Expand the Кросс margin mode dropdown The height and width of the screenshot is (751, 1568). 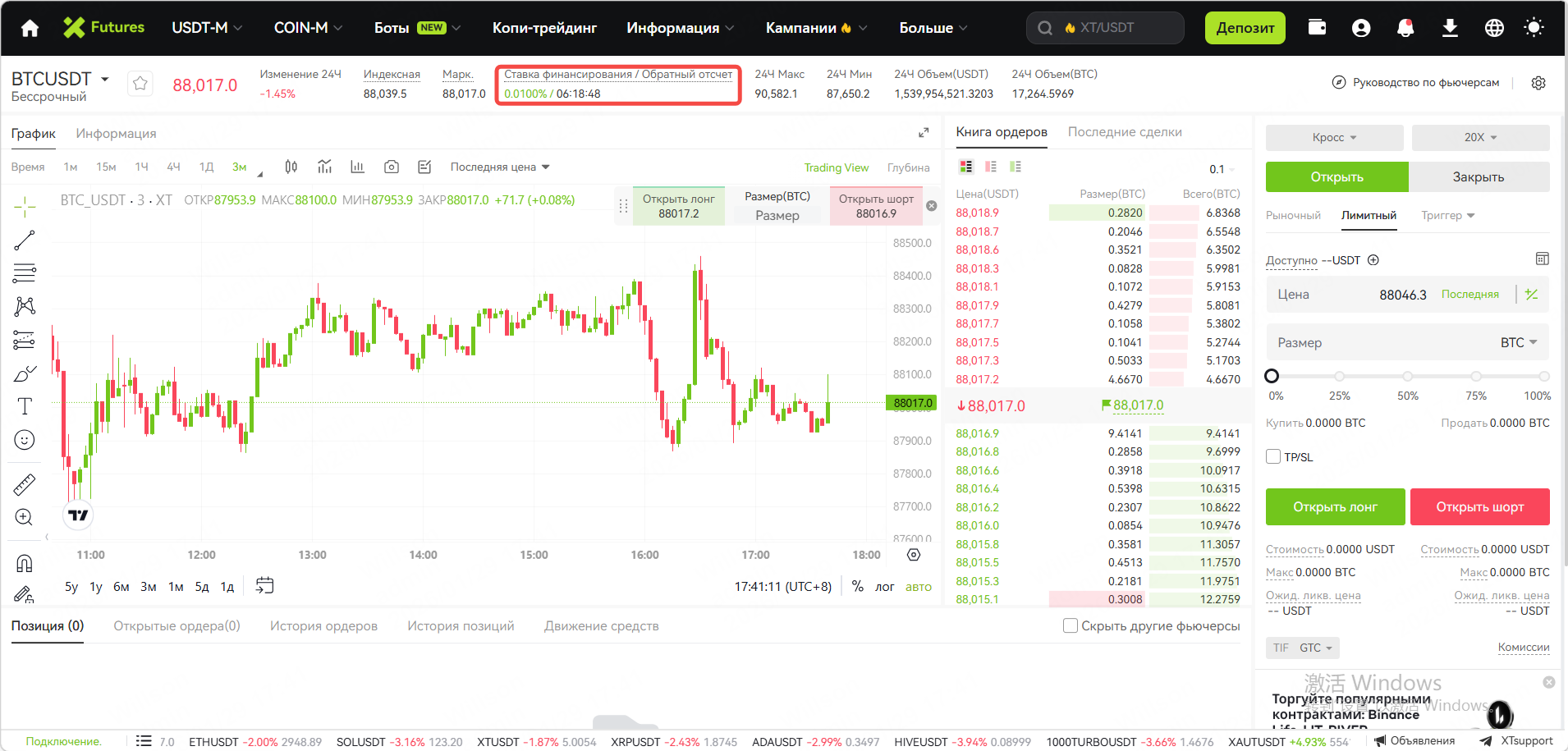1334,138
